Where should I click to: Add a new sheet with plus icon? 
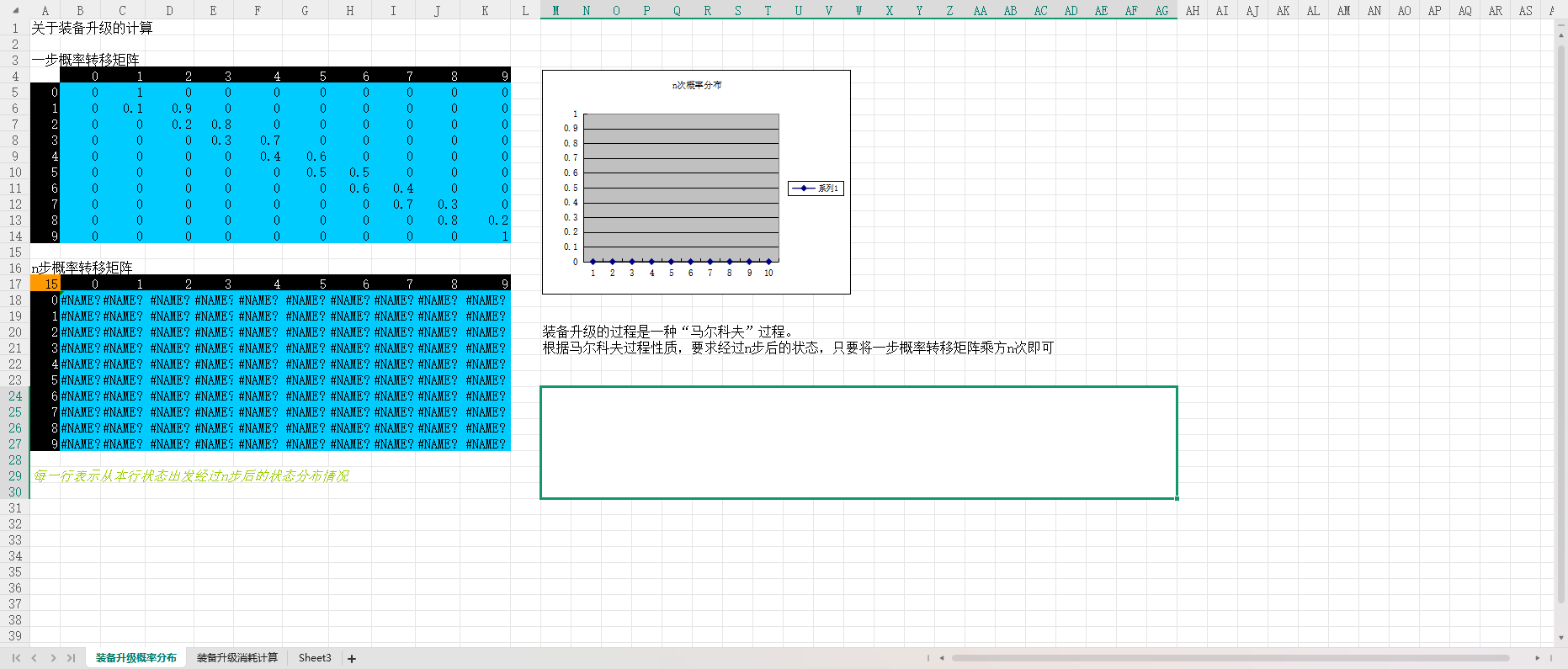[x=352, y=659]
